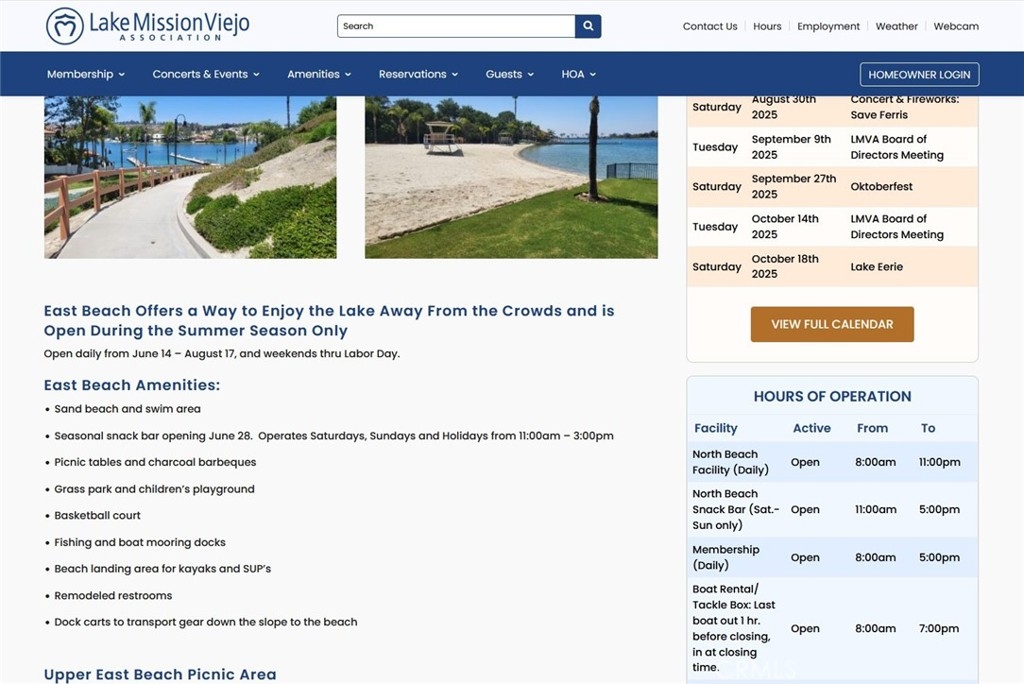Select the Lake Eerie calendar event
The image size is (1024, 684).
[x=876, y=267]
